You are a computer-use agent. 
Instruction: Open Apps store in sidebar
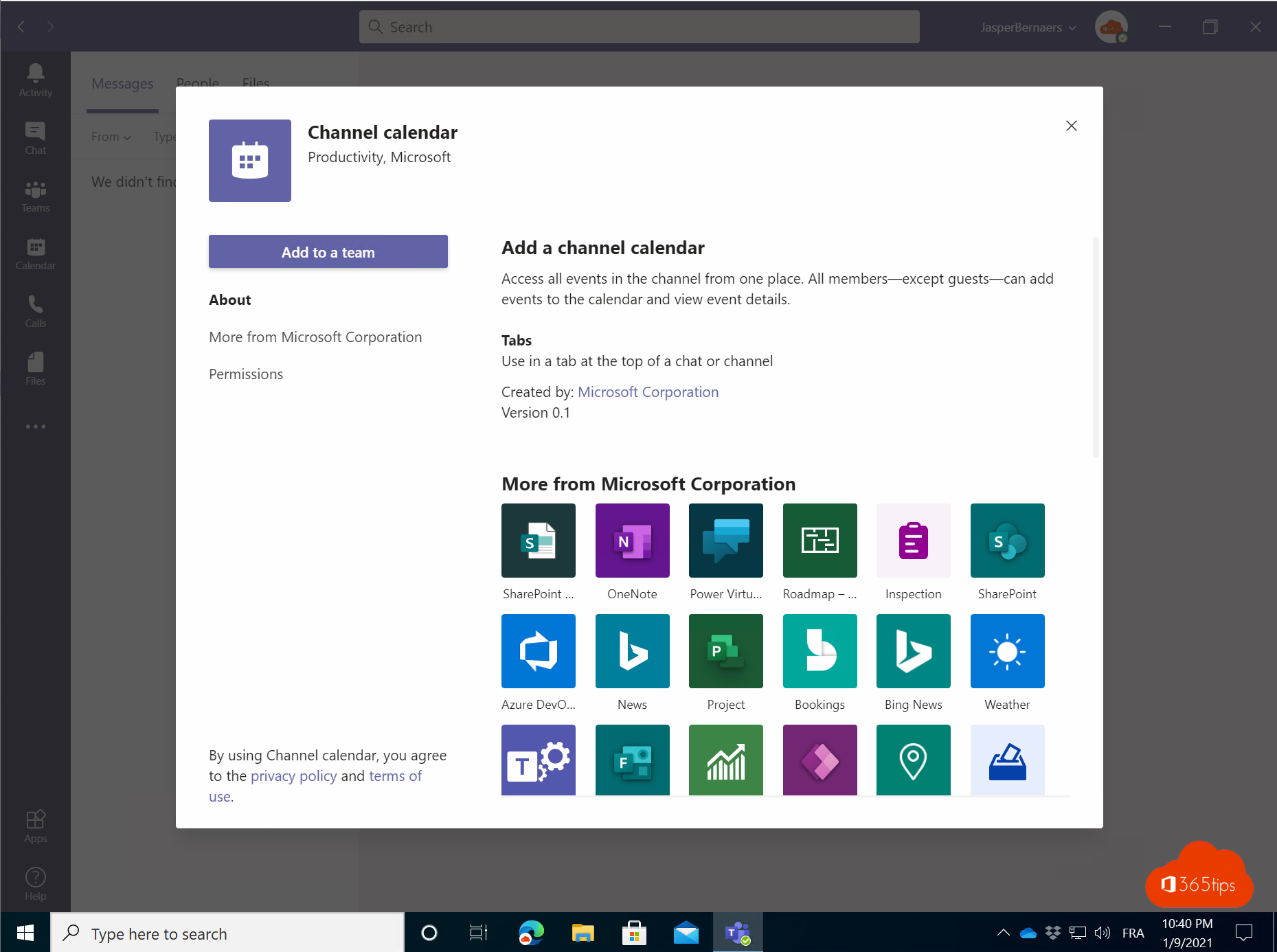[x=36, y=826]
